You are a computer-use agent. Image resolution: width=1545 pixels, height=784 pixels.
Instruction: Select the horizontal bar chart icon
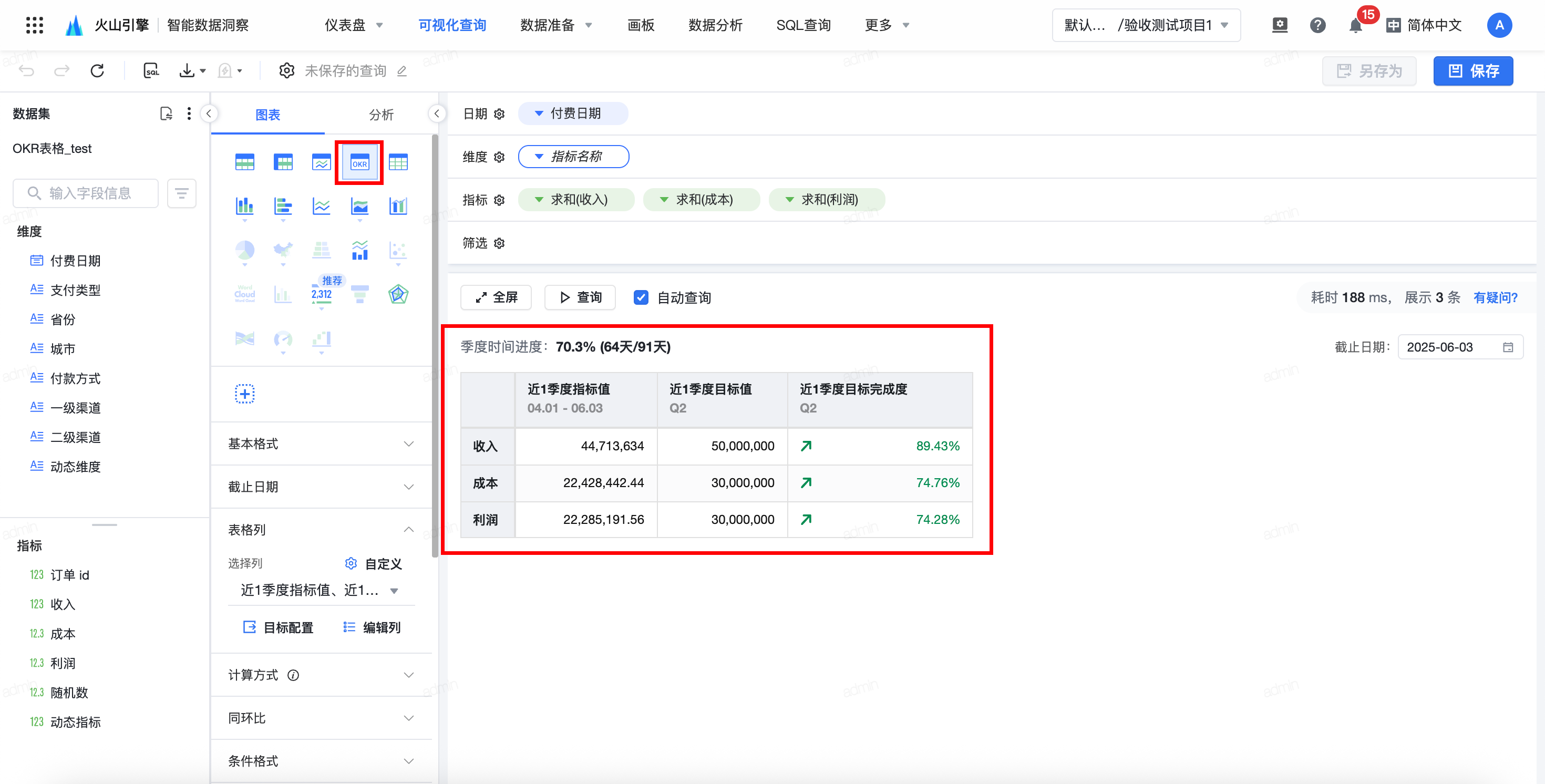283,207
